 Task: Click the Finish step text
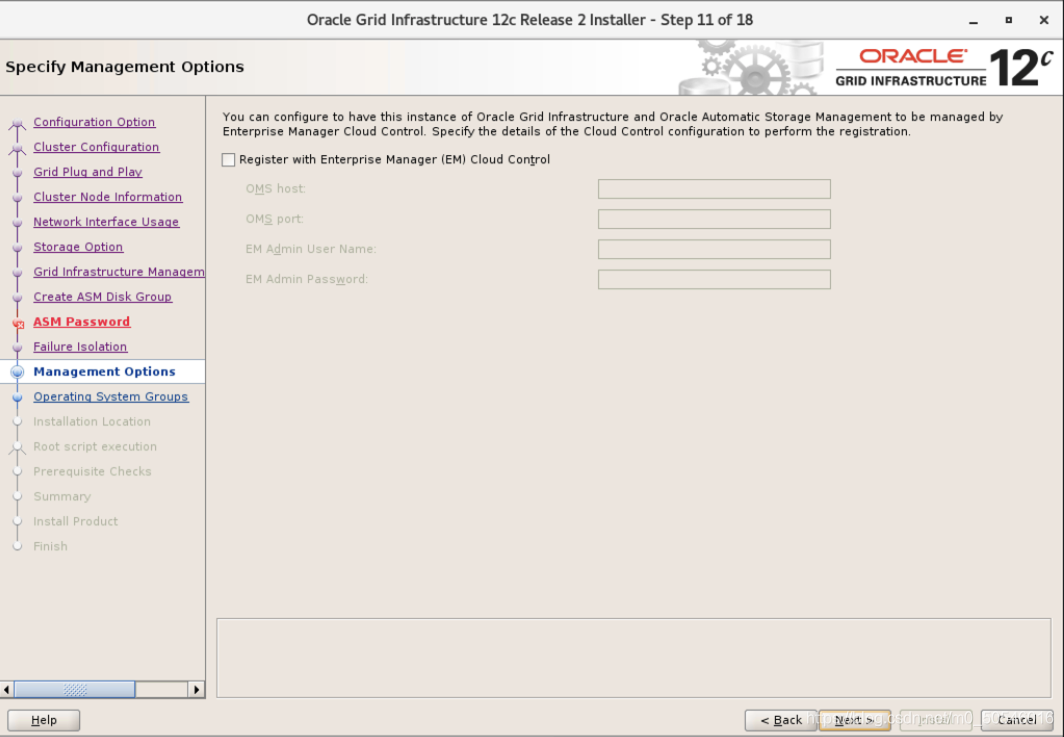point(50,546)
